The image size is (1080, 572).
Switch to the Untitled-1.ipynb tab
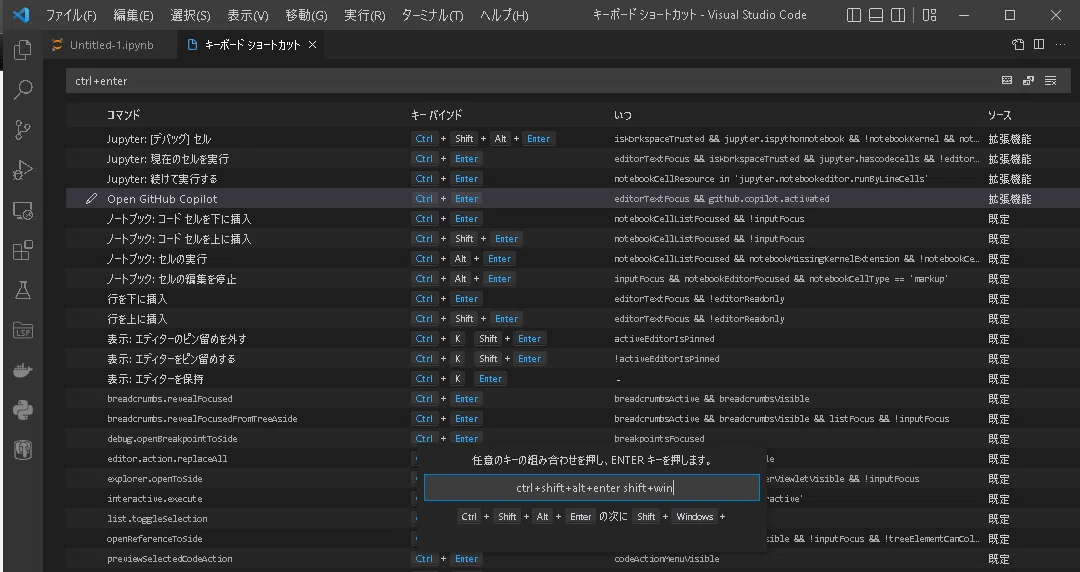110,45
